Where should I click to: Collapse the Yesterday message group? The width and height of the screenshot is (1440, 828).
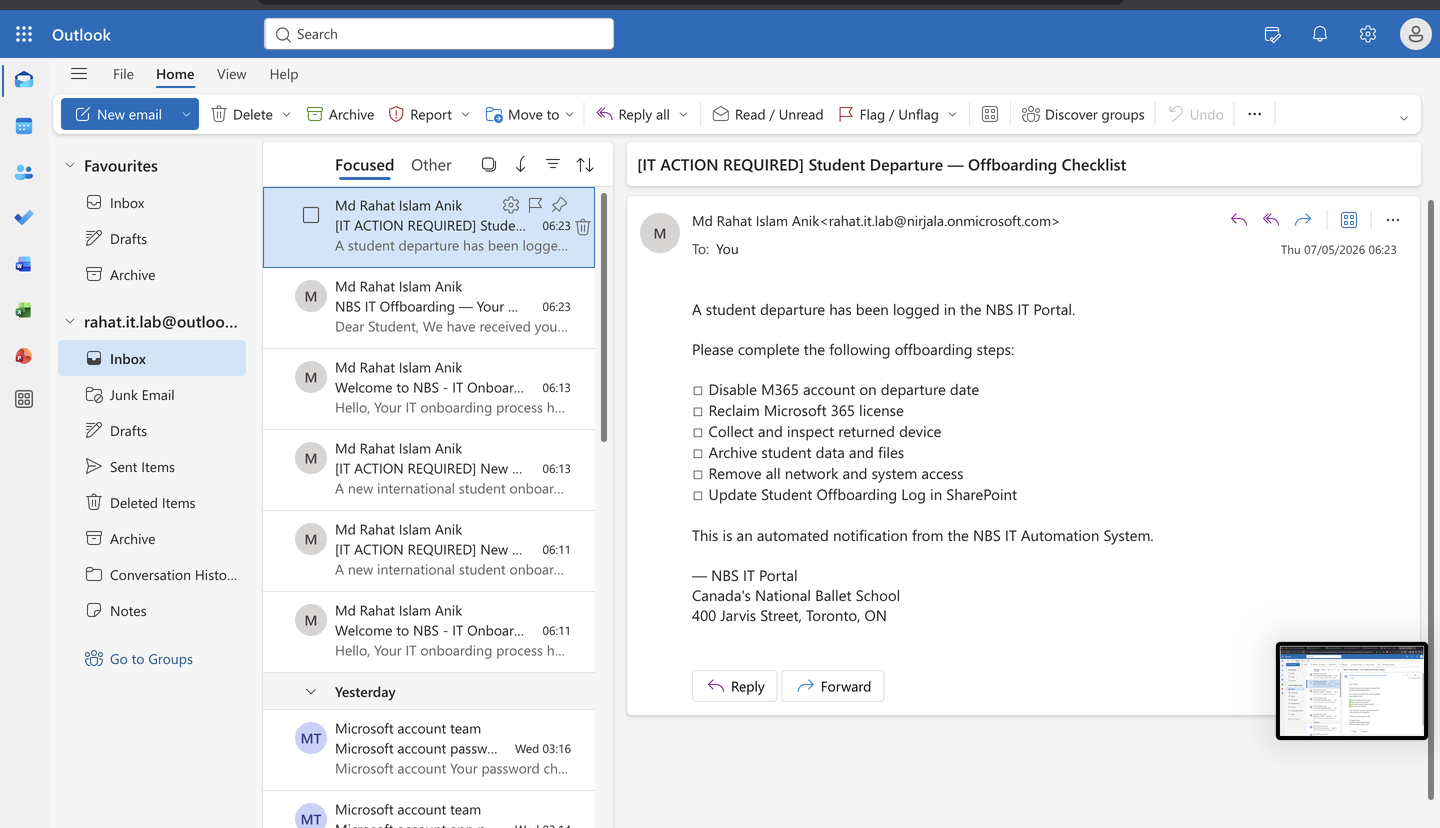point(311,692)
